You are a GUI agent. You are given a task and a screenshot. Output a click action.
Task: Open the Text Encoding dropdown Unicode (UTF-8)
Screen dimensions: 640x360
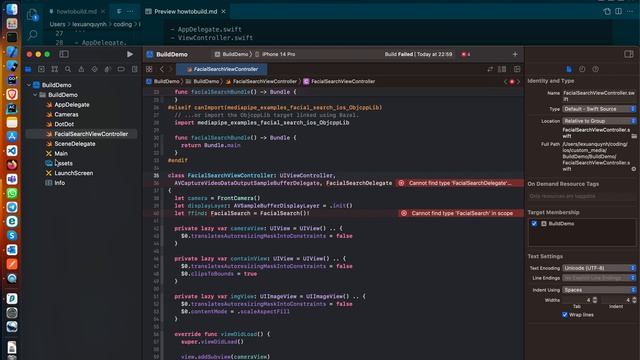(599, 268)
